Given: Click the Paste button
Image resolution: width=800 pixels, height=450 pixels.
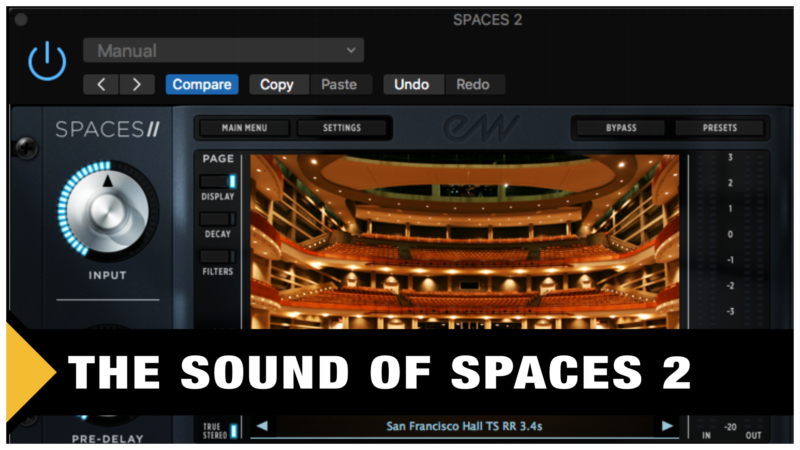Looking at the screenshot, I should pyautogui.click(x=339, y=84).
